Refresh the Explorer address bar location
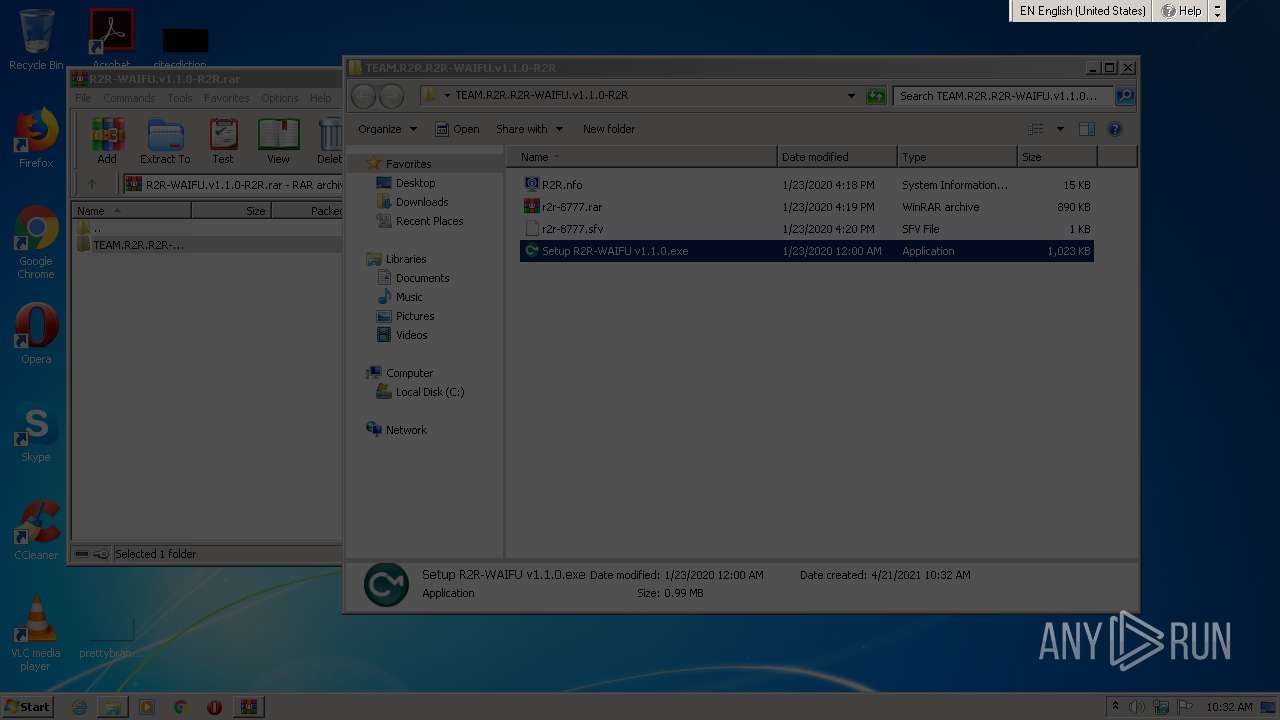 (x=876, y=96)
